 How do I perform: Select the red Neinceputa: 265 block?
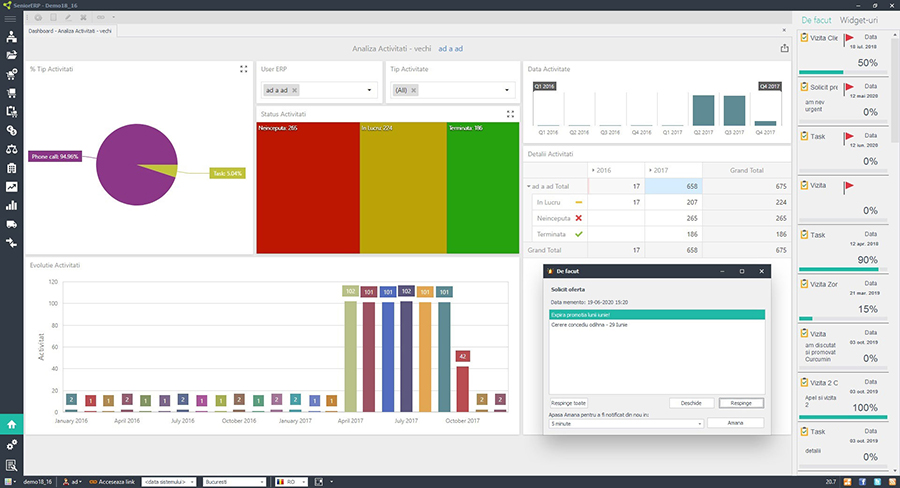point(308,188)
